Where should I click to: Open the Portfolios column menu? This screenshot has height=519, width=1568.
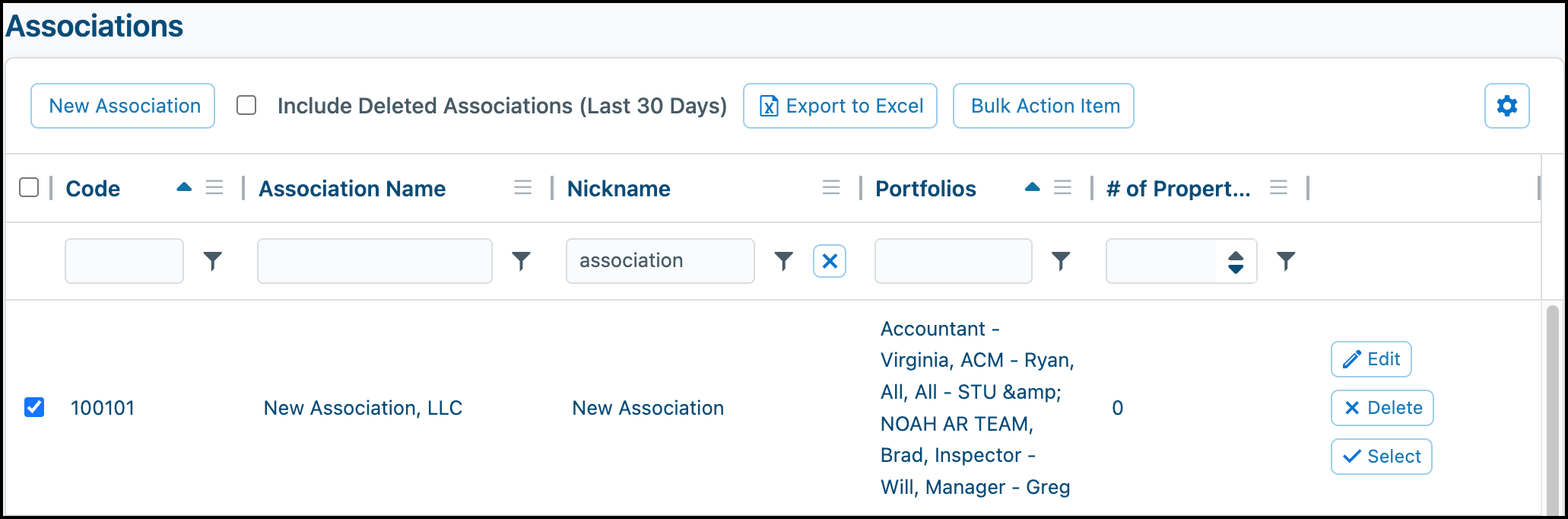pos(1062,187)
